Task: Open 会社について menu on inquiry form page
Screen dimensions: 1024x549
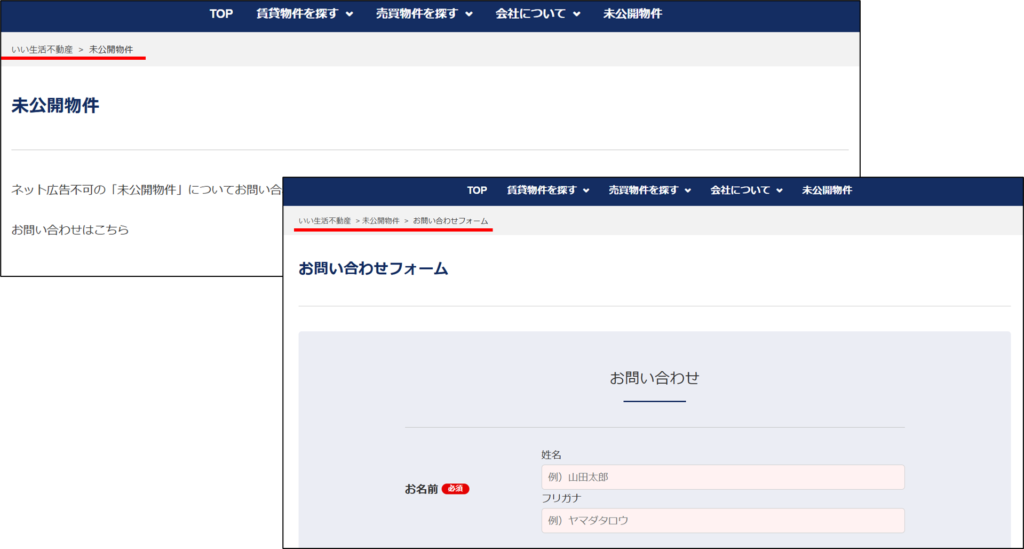Action: (x=740, y=190)
